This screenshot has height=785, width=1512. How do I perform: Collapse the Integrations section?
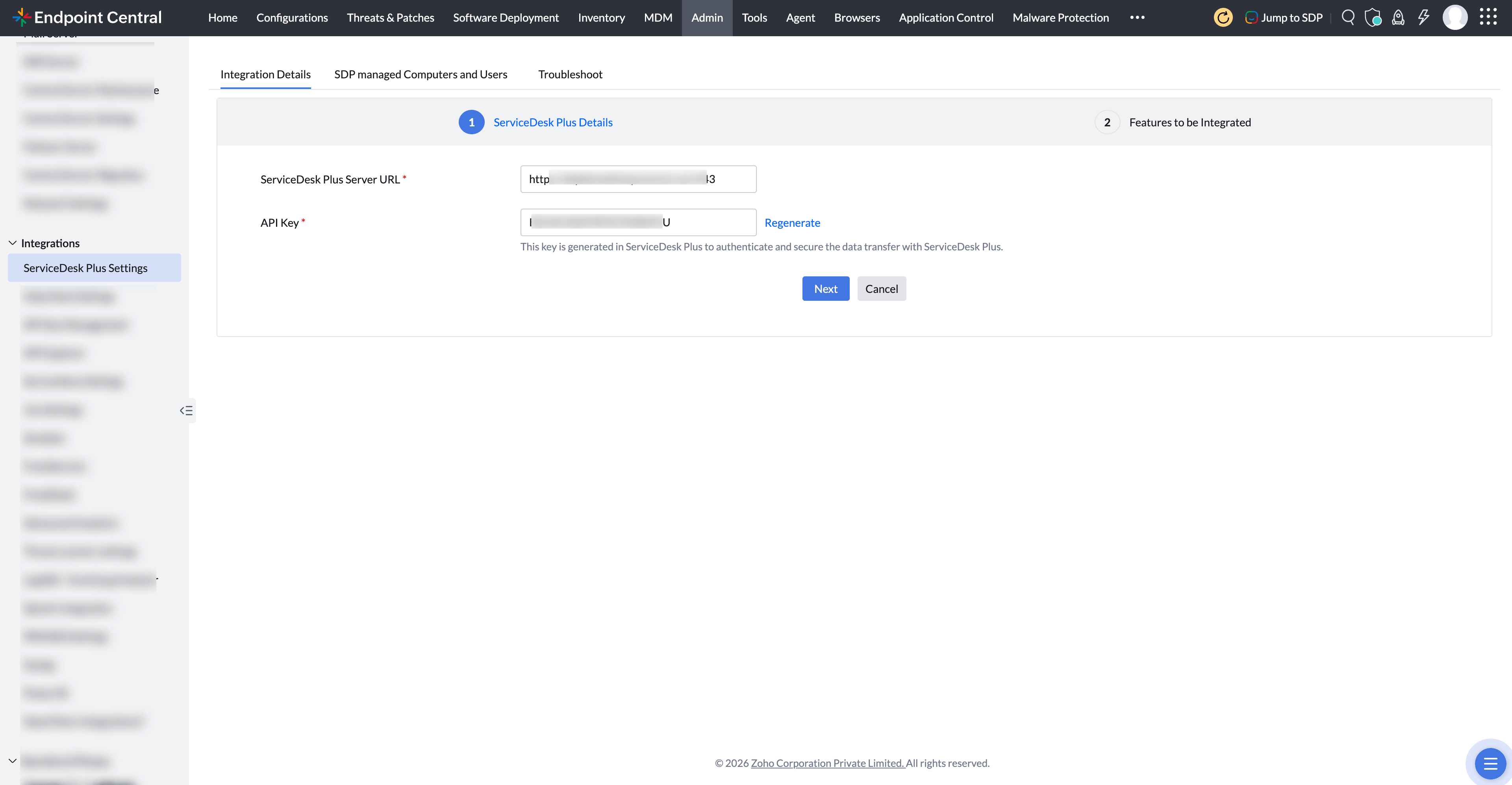12,243
